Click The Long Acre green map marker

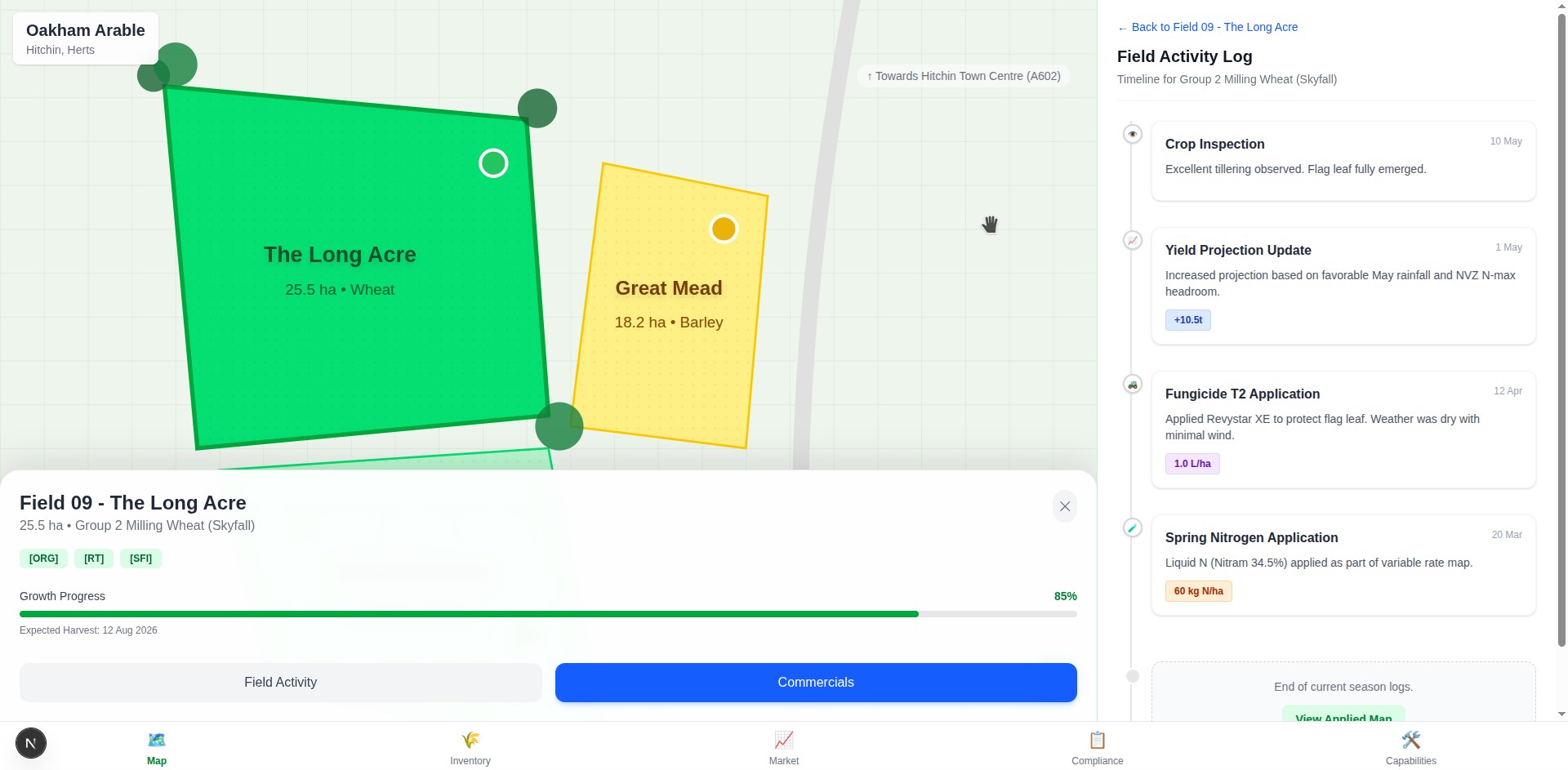tap(493, 163)
